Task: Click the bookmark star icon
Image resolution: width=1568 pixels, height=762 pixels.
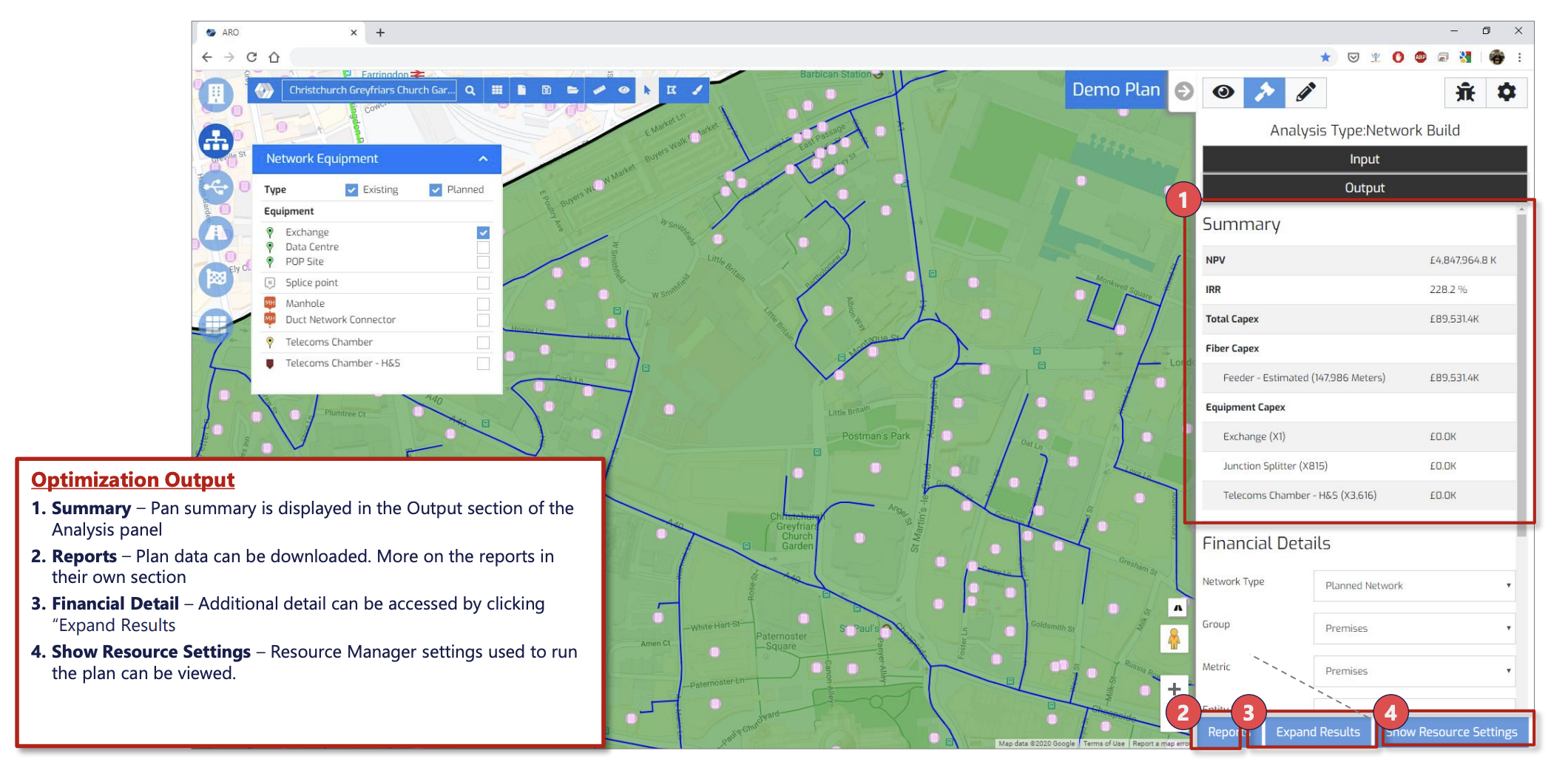Action: pos(1325,57)
